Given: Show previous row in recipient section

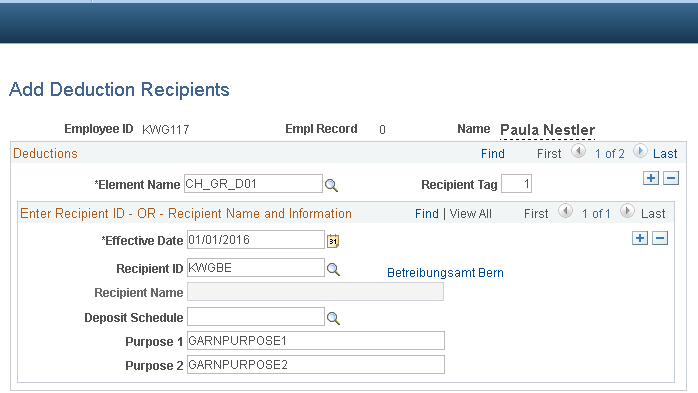Looking at the screenshot, I should pyautogui.click(x=565, y=211).
